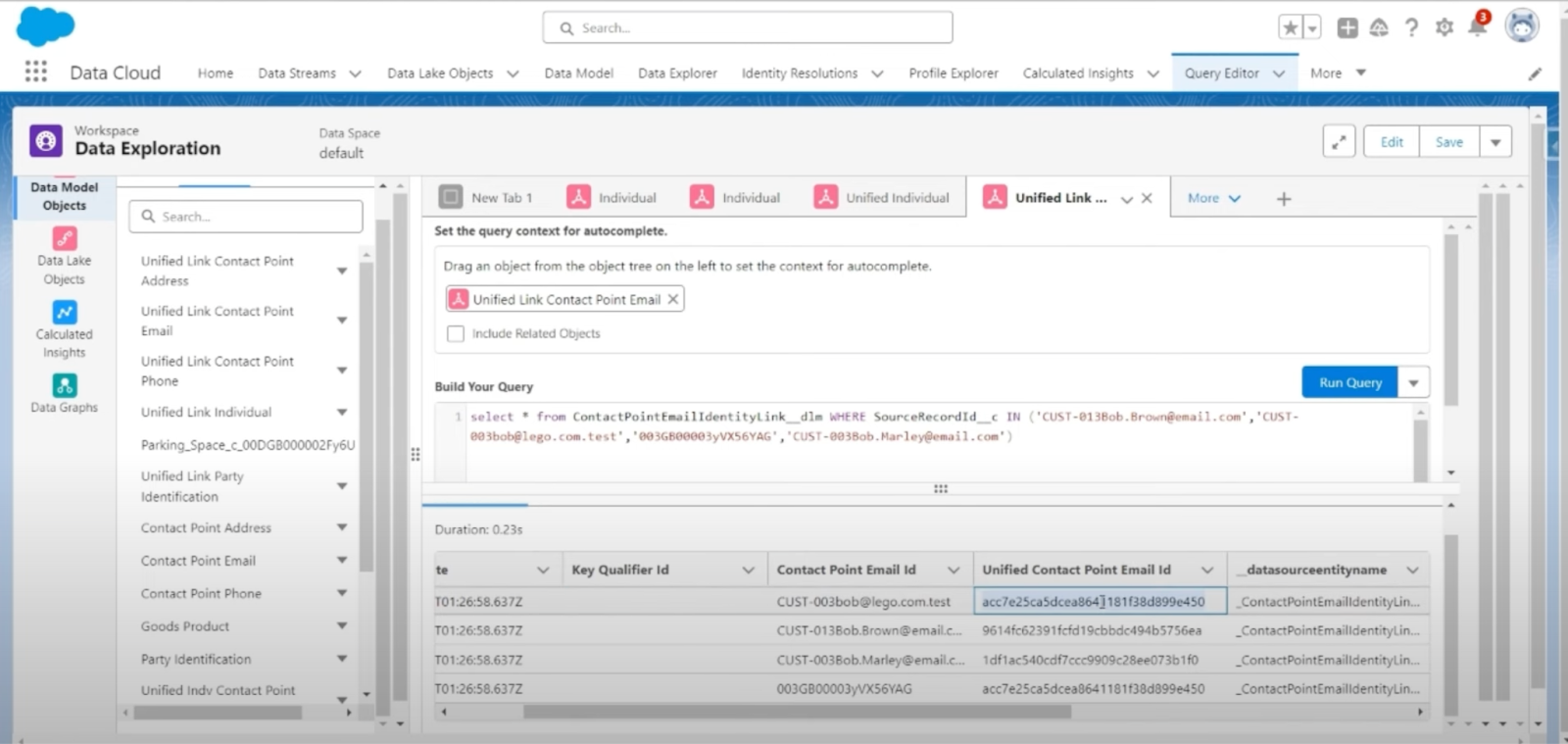
Task: Expand Unified Link Contact Point Phone
Action: (342, 371)
